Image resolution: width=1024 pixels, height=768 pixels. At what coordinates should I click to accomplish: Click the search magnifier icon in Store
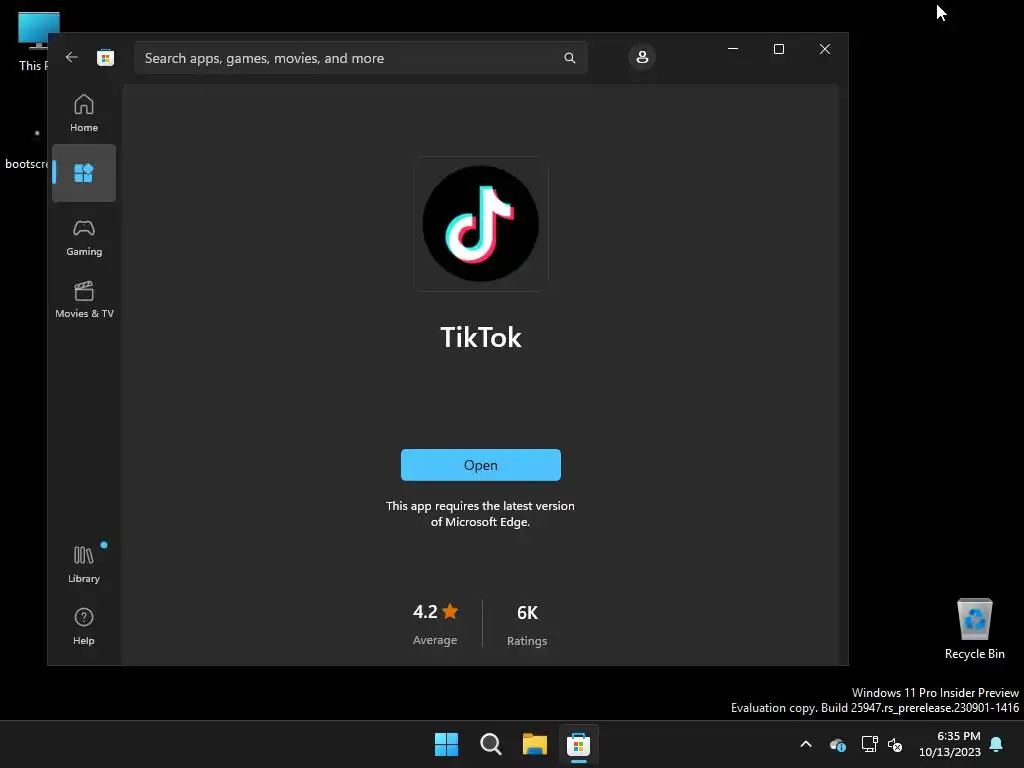(x=569, y=58)
